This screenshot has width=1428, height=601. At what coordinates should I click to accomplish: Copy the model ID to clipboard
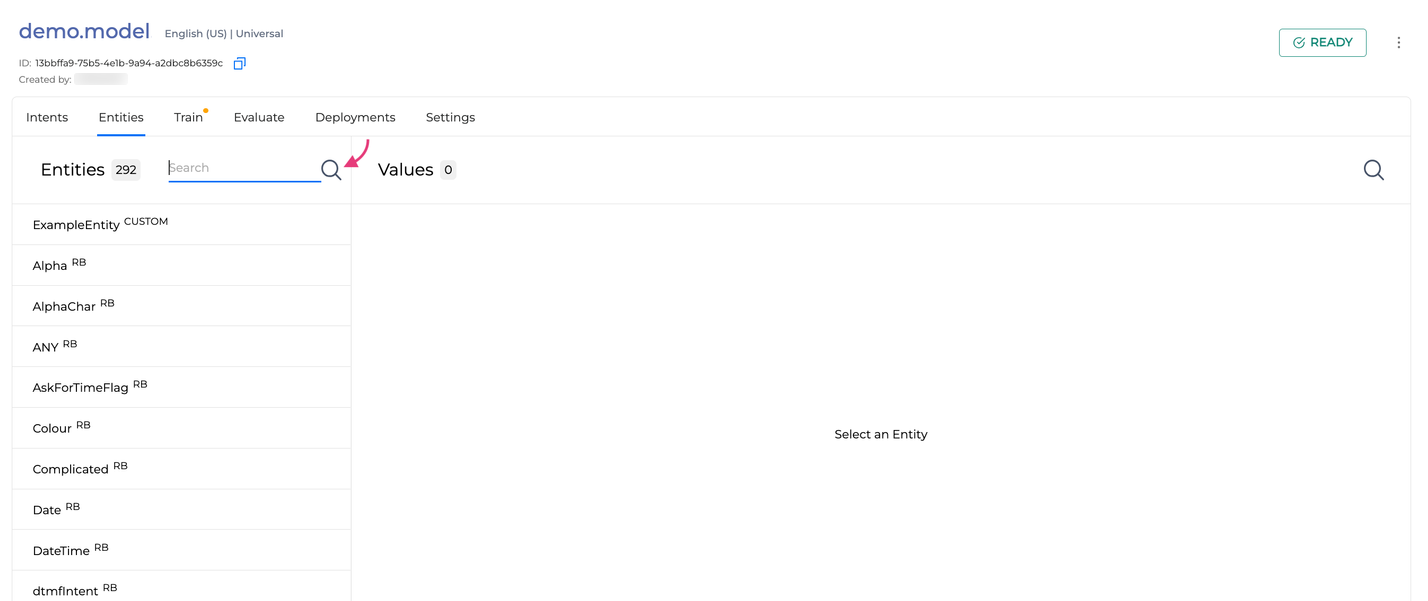[239, 63]
